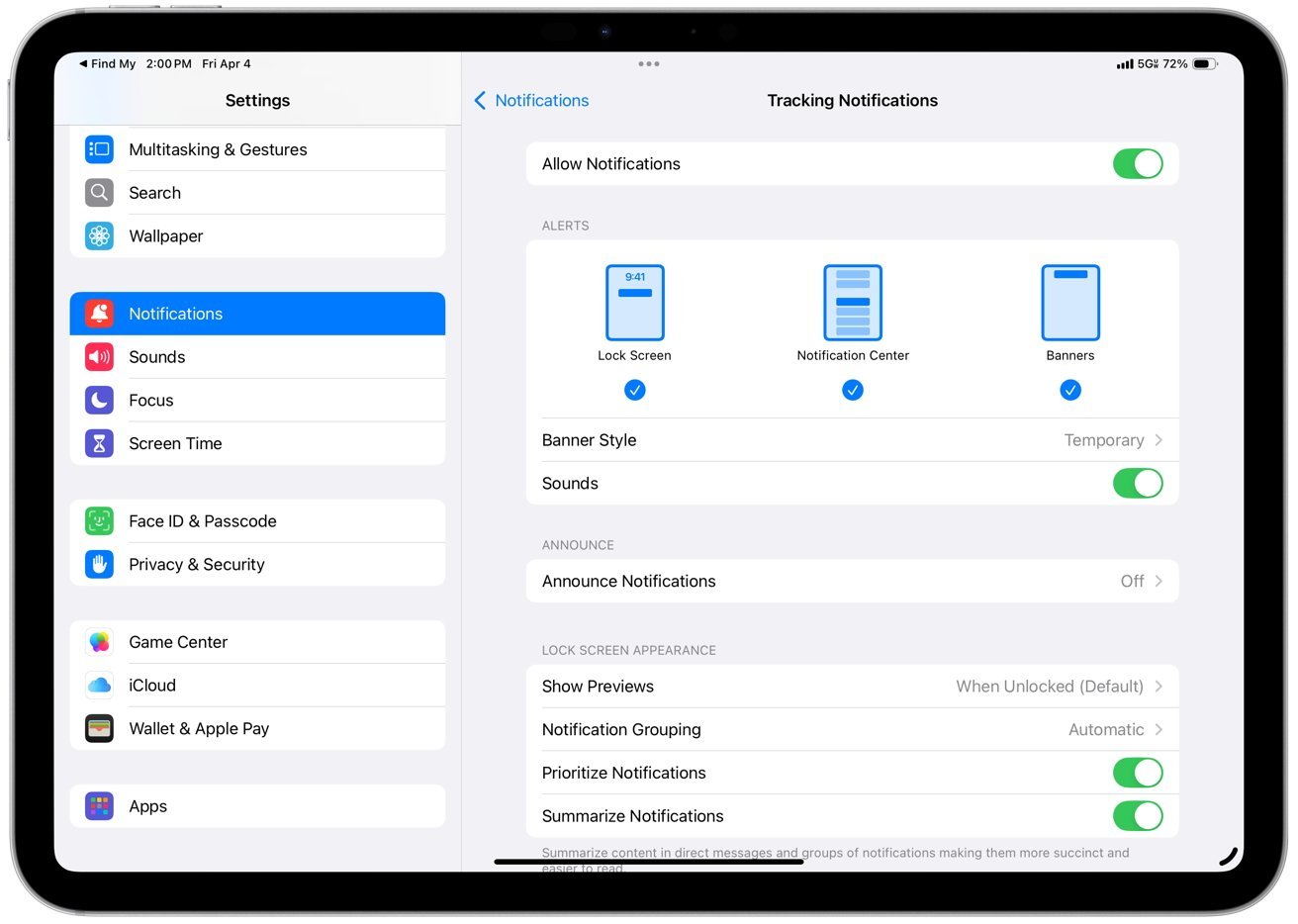1298x924 pixels.
Task: Open Multitasking & Gestures settings
Action: 257,149
